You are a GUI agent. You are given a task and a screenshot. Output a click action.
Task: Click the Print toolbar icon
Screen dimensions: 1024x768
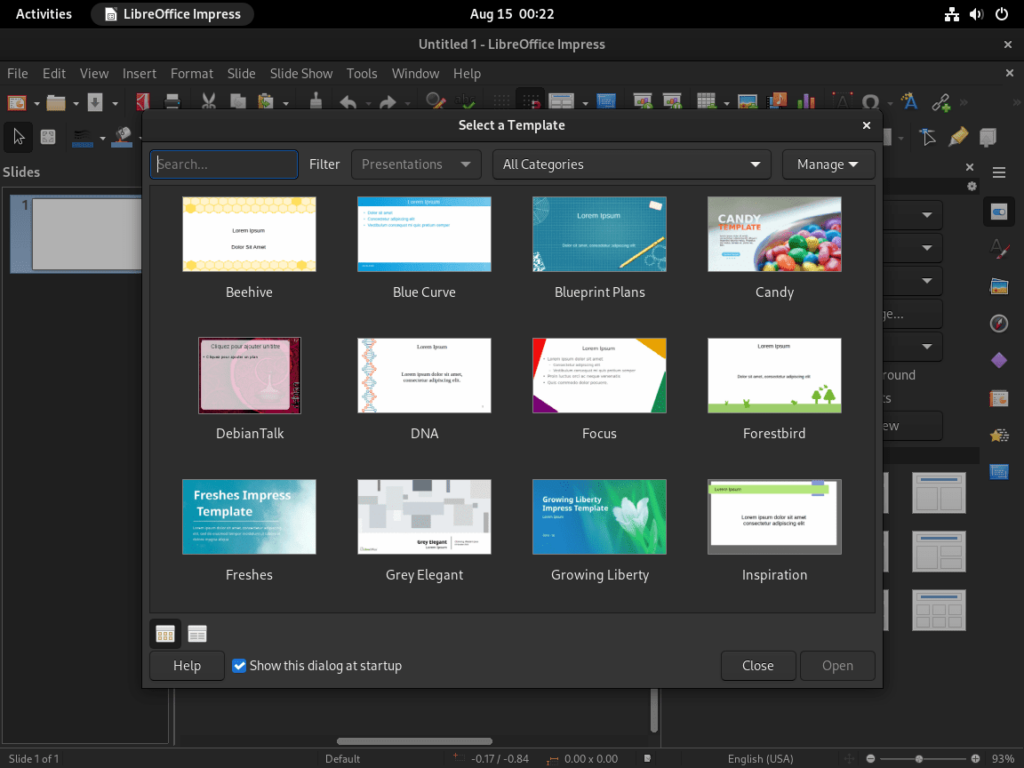pos(172,102)
